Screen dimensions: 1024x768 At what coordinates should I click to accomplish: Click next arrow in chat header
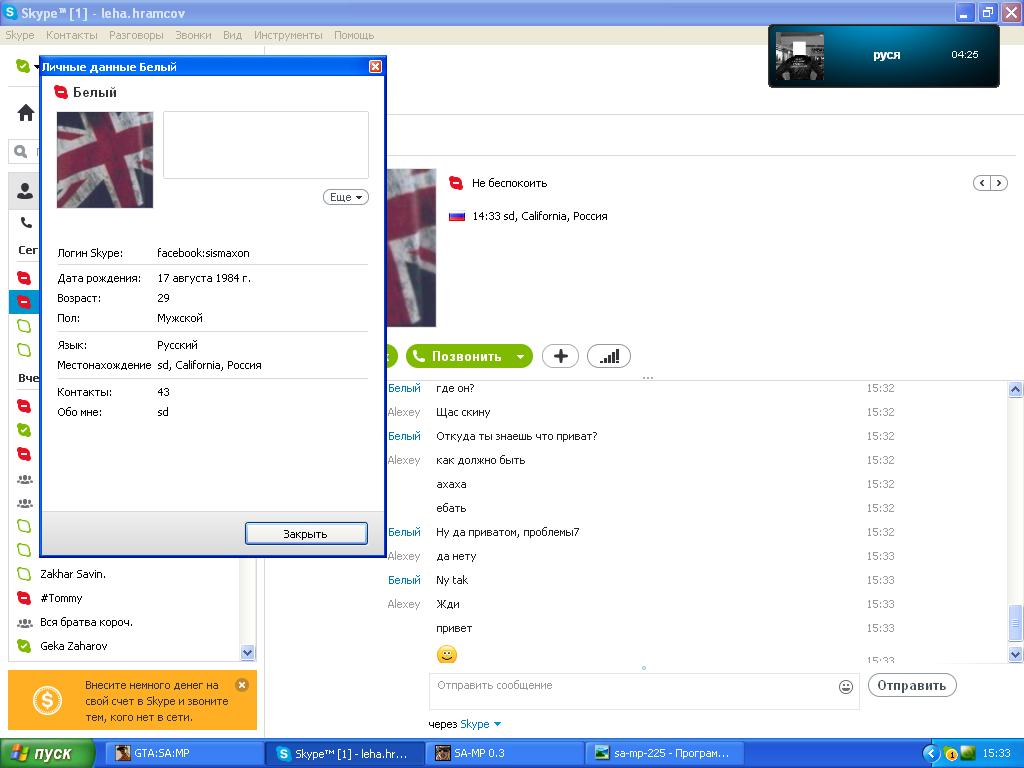[999, 184]
